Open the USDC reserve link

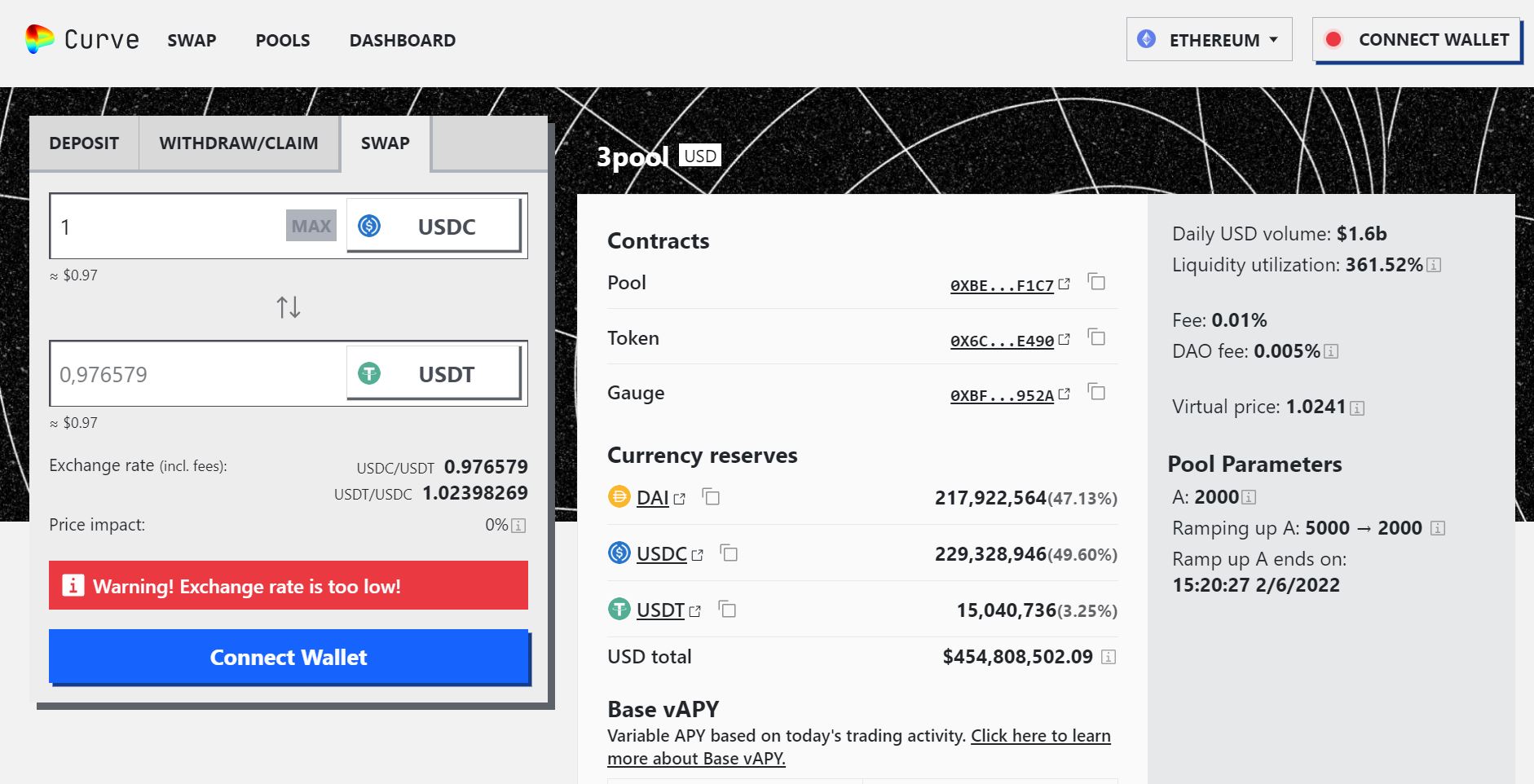coord(661,554)
